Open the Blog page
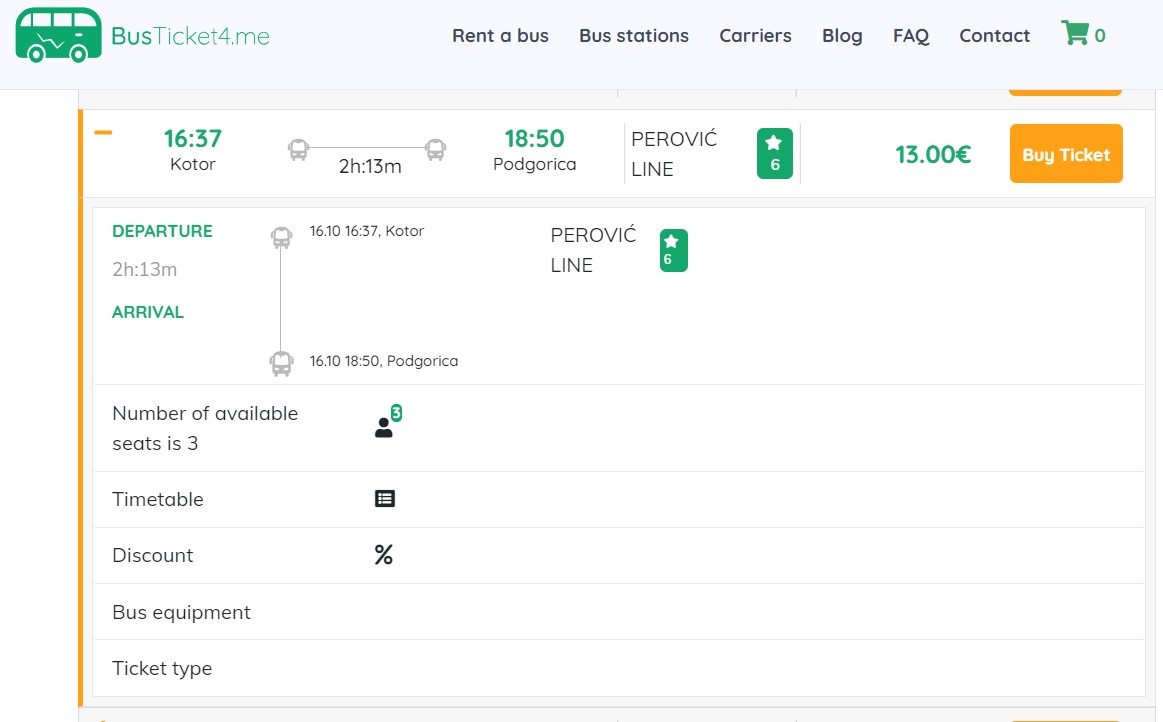Viewport: 1163px width, 722px height. click(842, 36)
